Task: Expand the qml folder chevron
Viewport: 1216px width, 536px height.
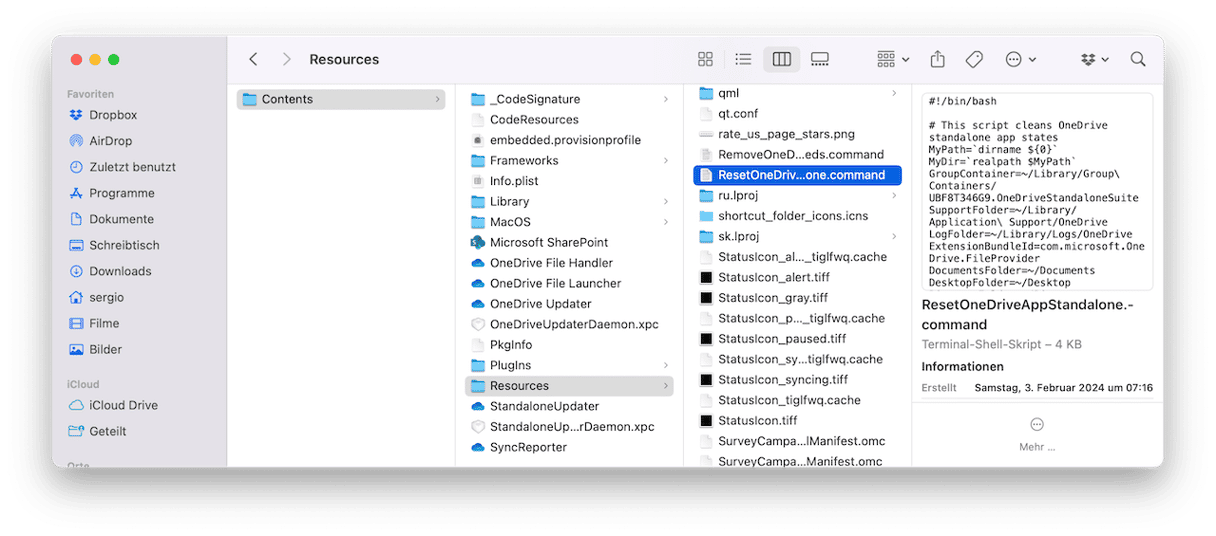Action: (x=894, y=93)
